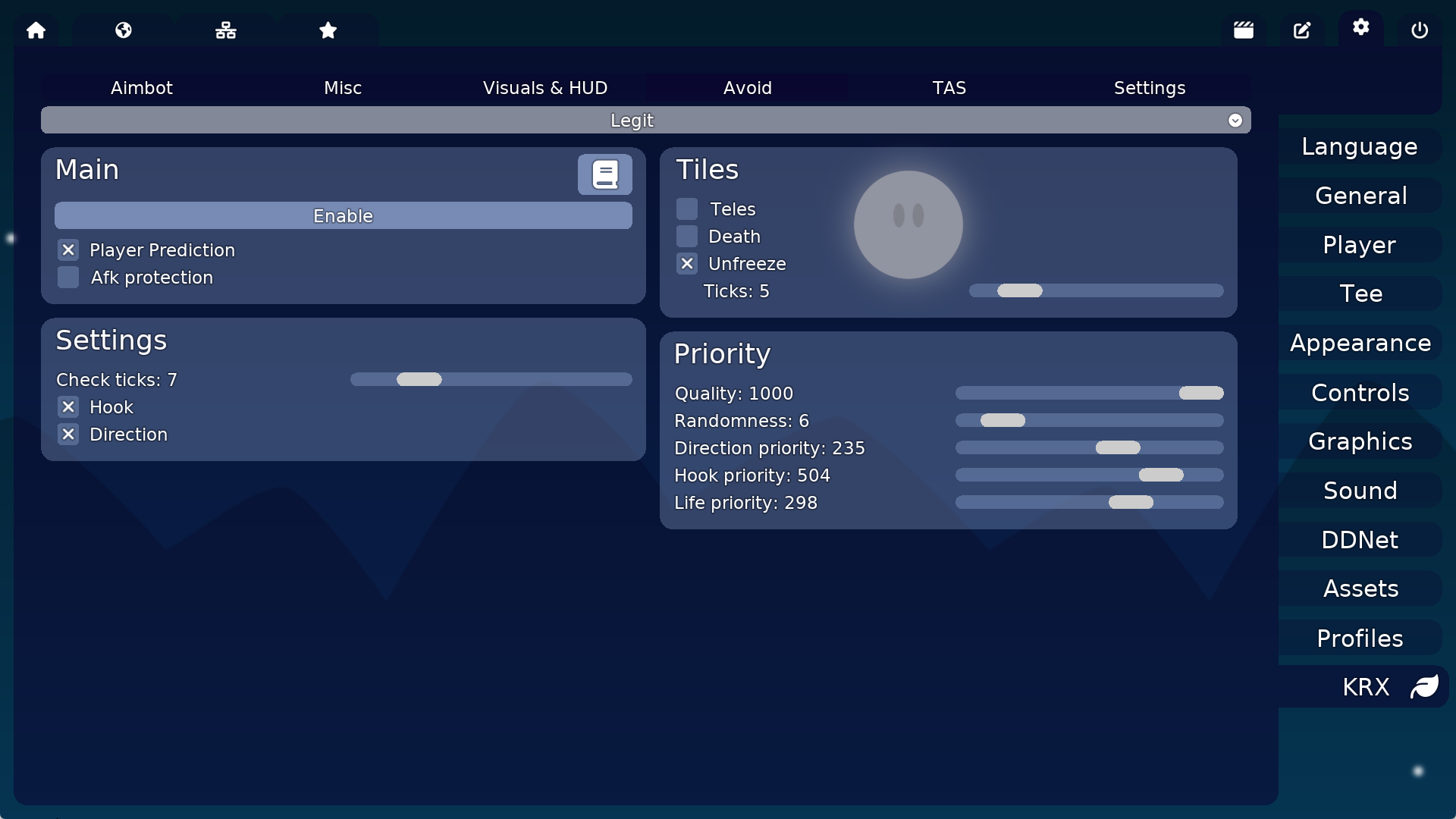The height and width of the screenshot is (819, 1456).
Task: Switch to the Visuals & HUD tab
Action: pos(544,88)
